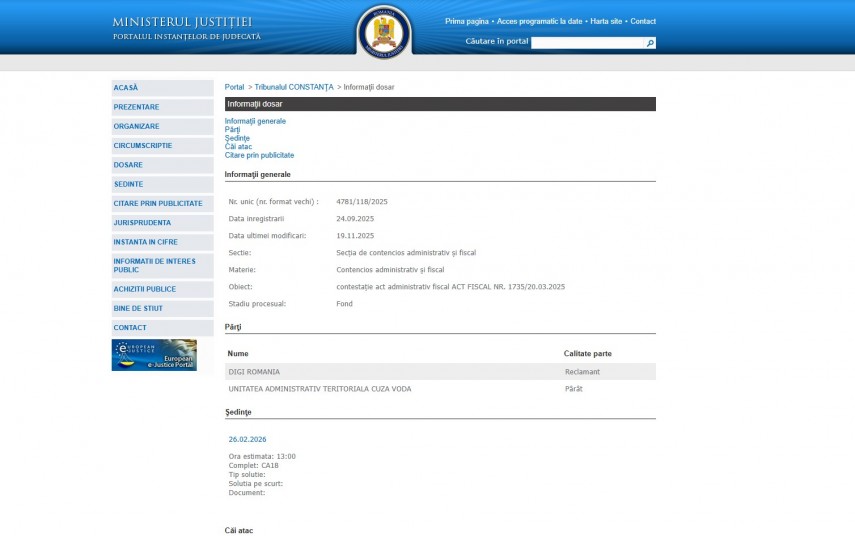This screenshot has height=536, width=855.
Task: Jump to Căi atac section anchor link
Action: pyautogui.click(x=238, y=147)
